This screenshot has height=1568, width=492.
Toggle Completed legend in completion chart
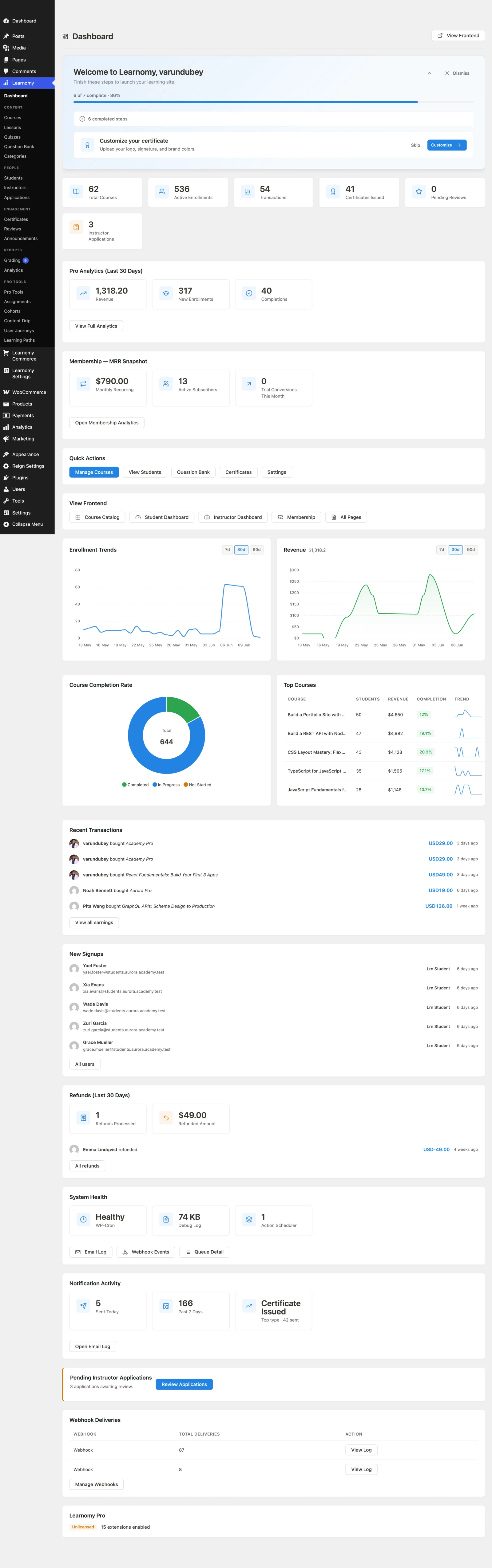[135, 785]
